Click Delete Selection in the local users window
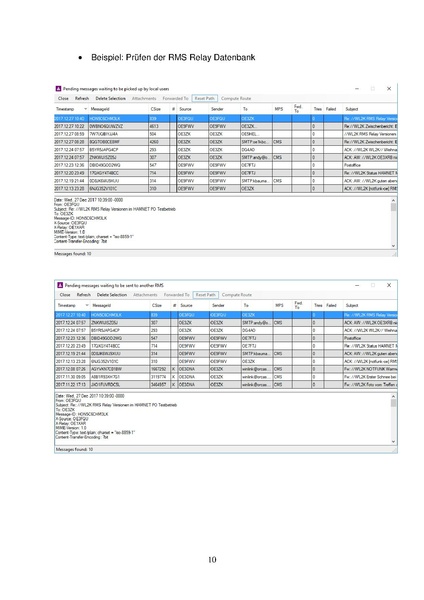424x600 pixels. (111, 98)
